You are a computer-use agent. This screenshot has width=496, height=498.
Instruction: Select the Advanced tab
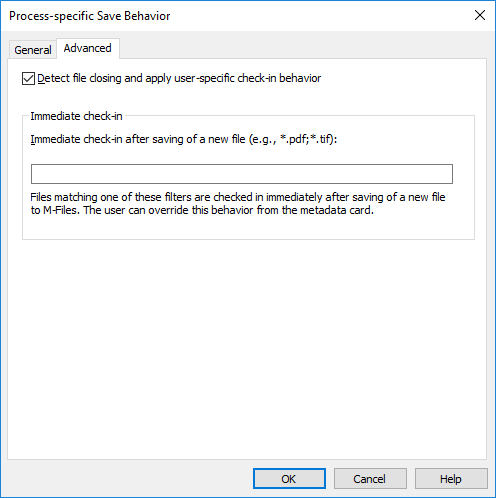88,48
